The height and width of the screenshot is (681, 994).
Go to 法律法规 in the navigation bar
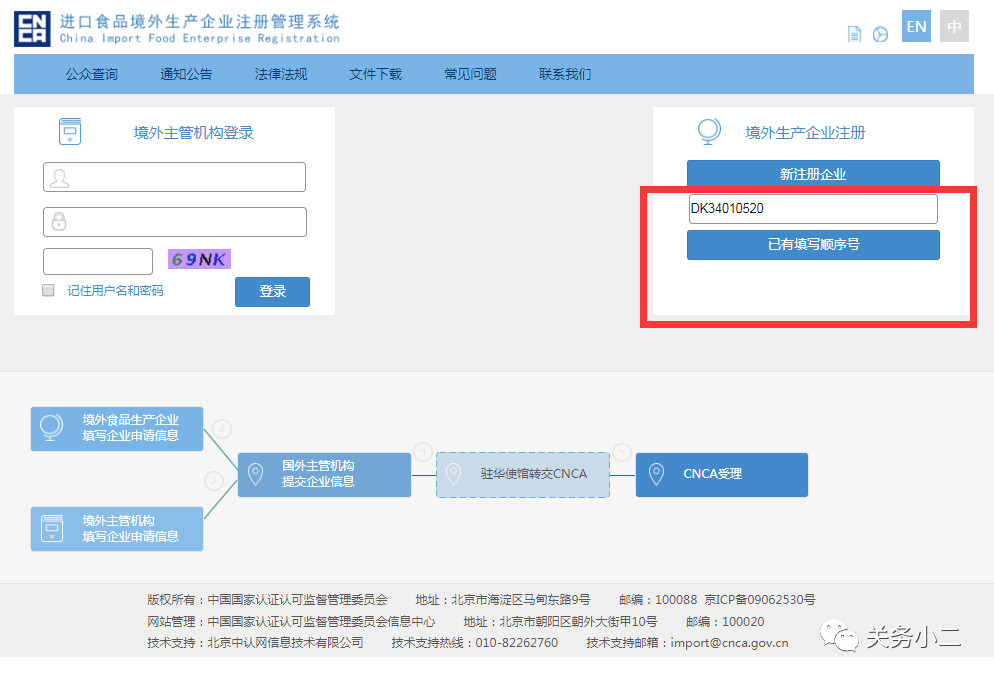281,74
